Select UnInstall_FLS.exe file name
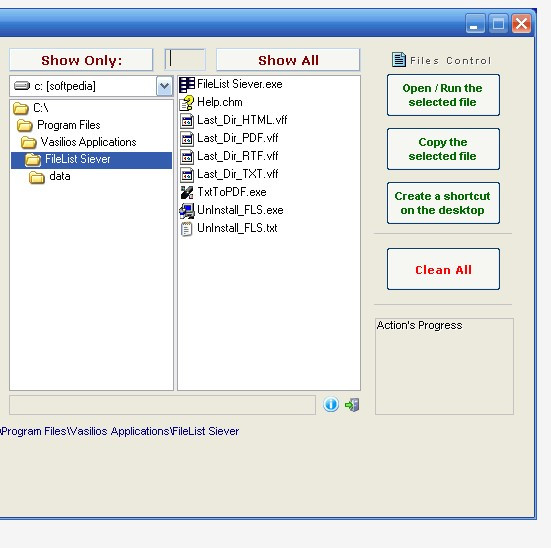551x548 pixels. point(240,210)
